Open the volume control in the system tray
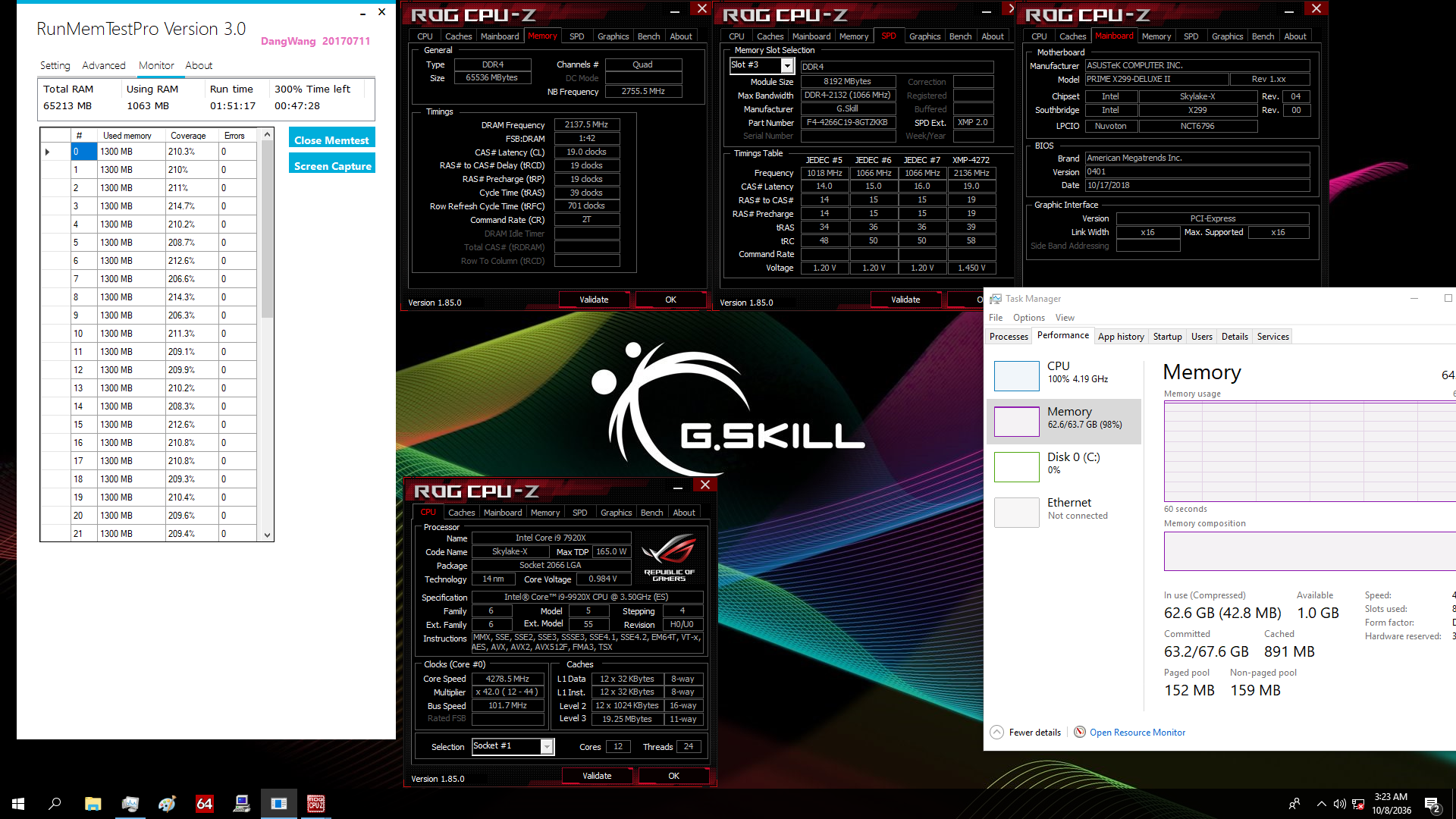The image size is (1456, 819). tap(1341, 803)
